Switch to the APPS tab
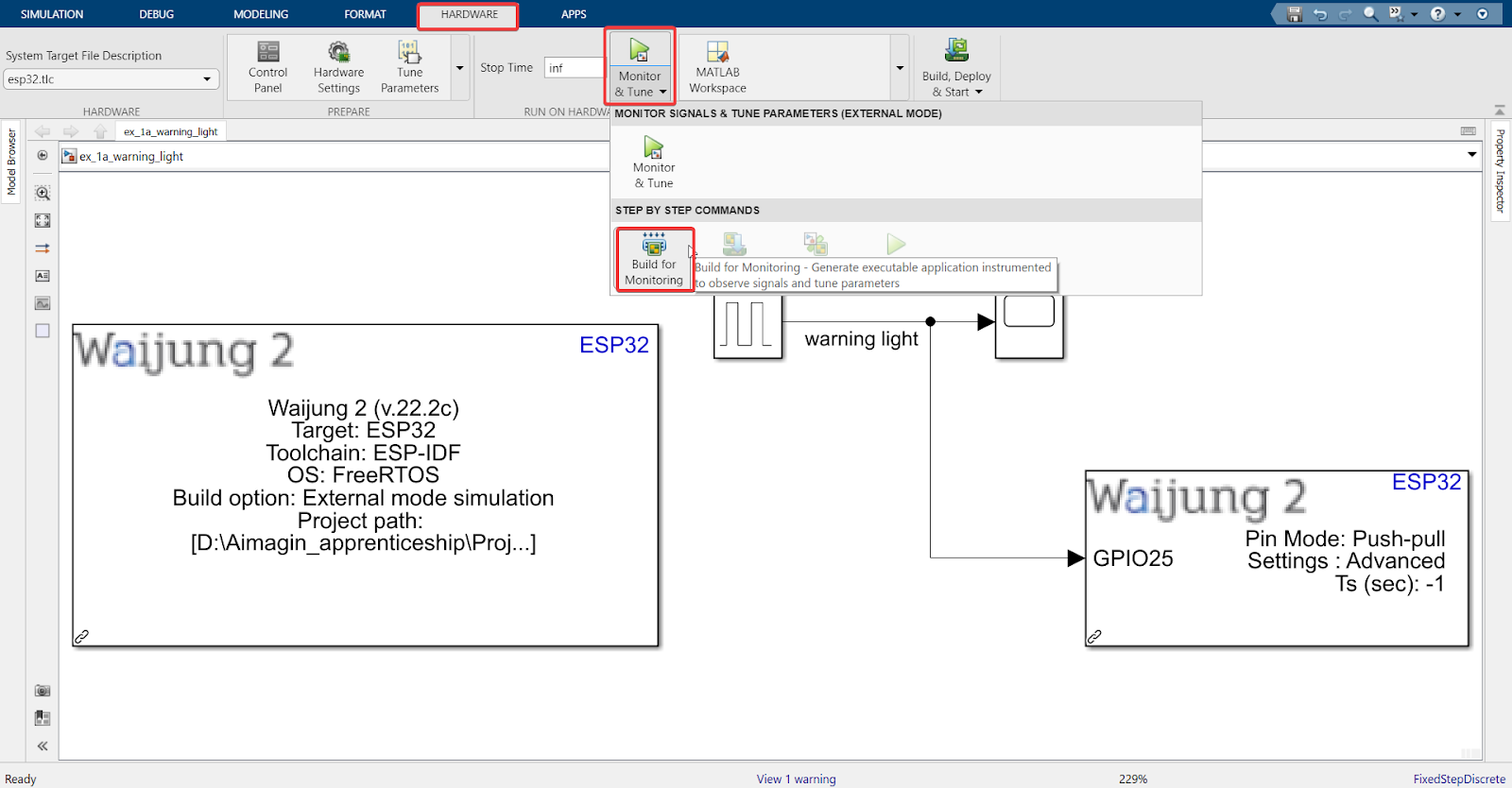Screen dimensions: 1512x788 [574, 14]
